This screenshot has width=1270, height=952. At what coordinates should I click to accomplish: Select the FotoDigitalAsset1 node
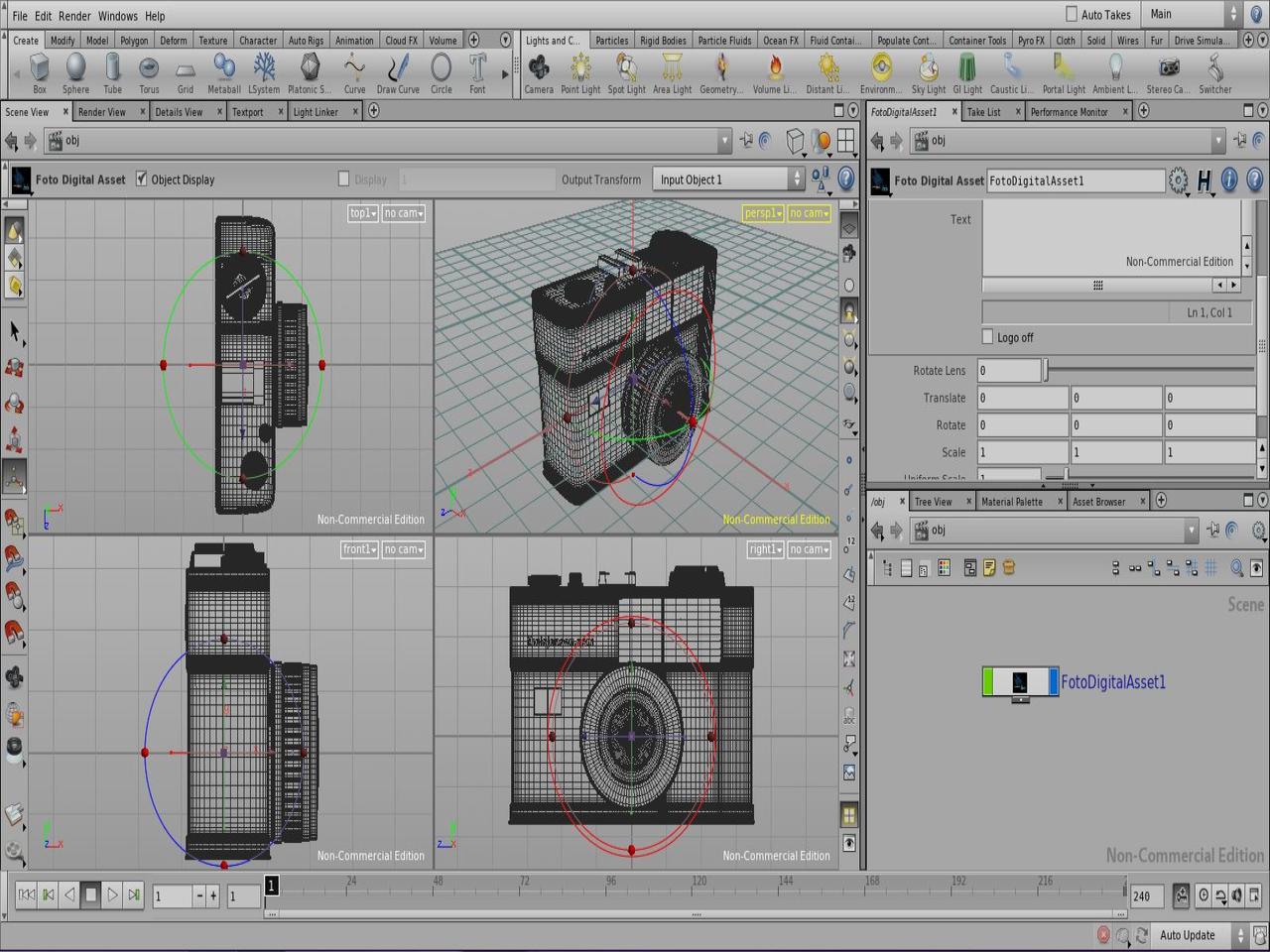pyautogui.click(x=1020, y=682)
